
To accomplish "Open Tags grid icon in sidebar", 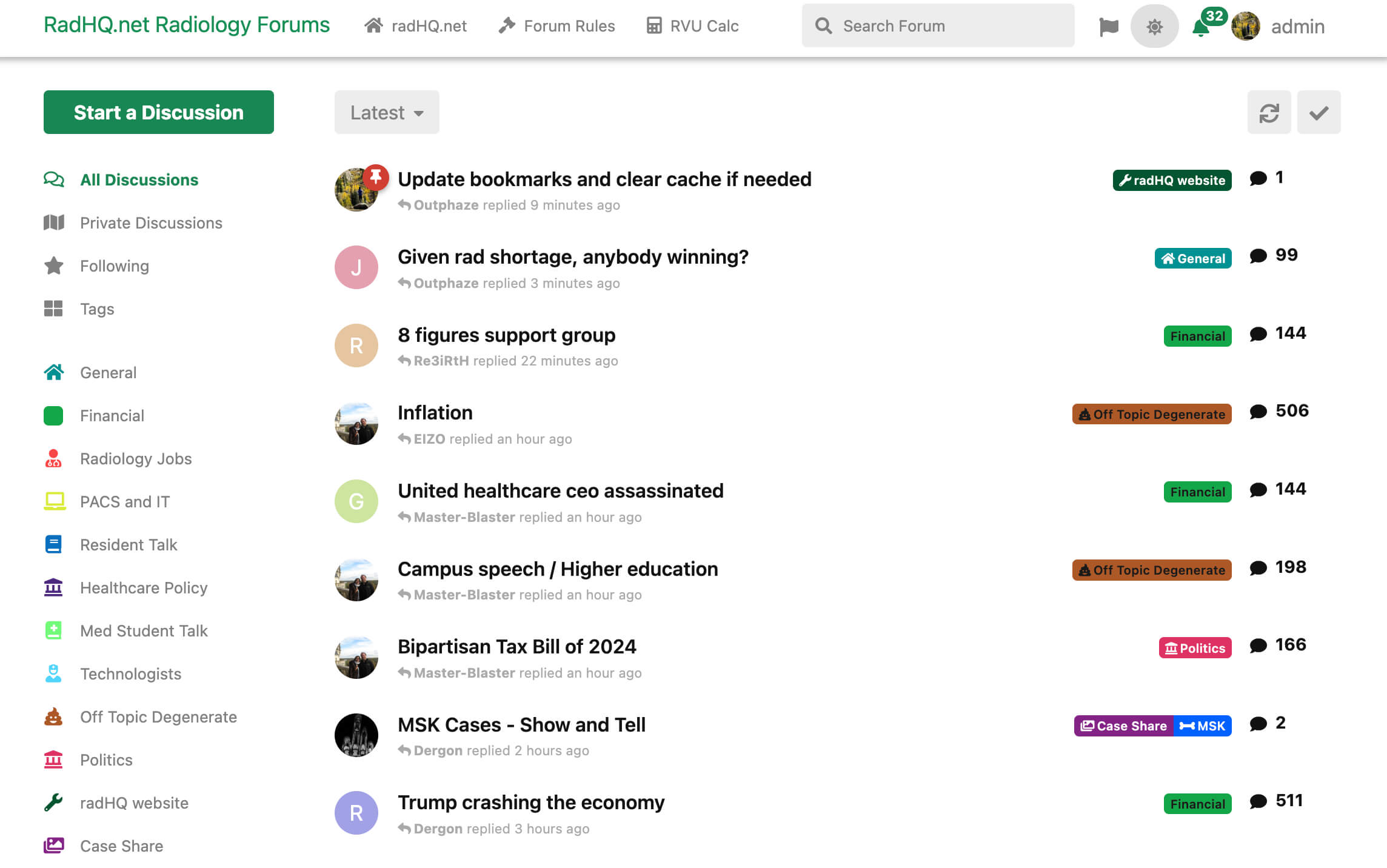I will (x=53, y=309).
